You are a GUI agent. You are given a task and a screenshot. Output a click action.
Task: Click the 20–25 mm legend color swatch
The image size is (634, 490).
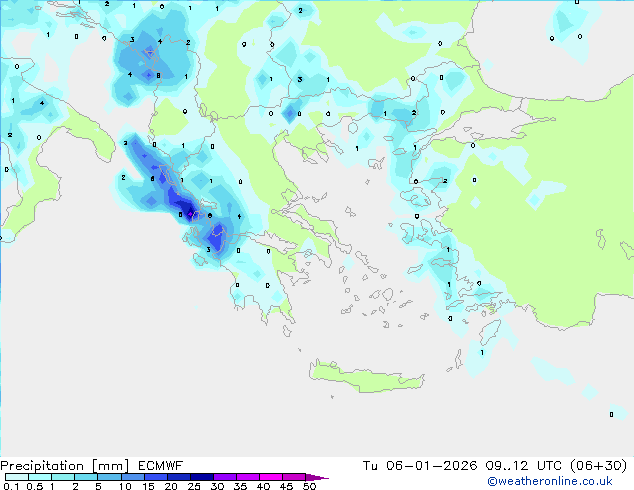[178, 477]
